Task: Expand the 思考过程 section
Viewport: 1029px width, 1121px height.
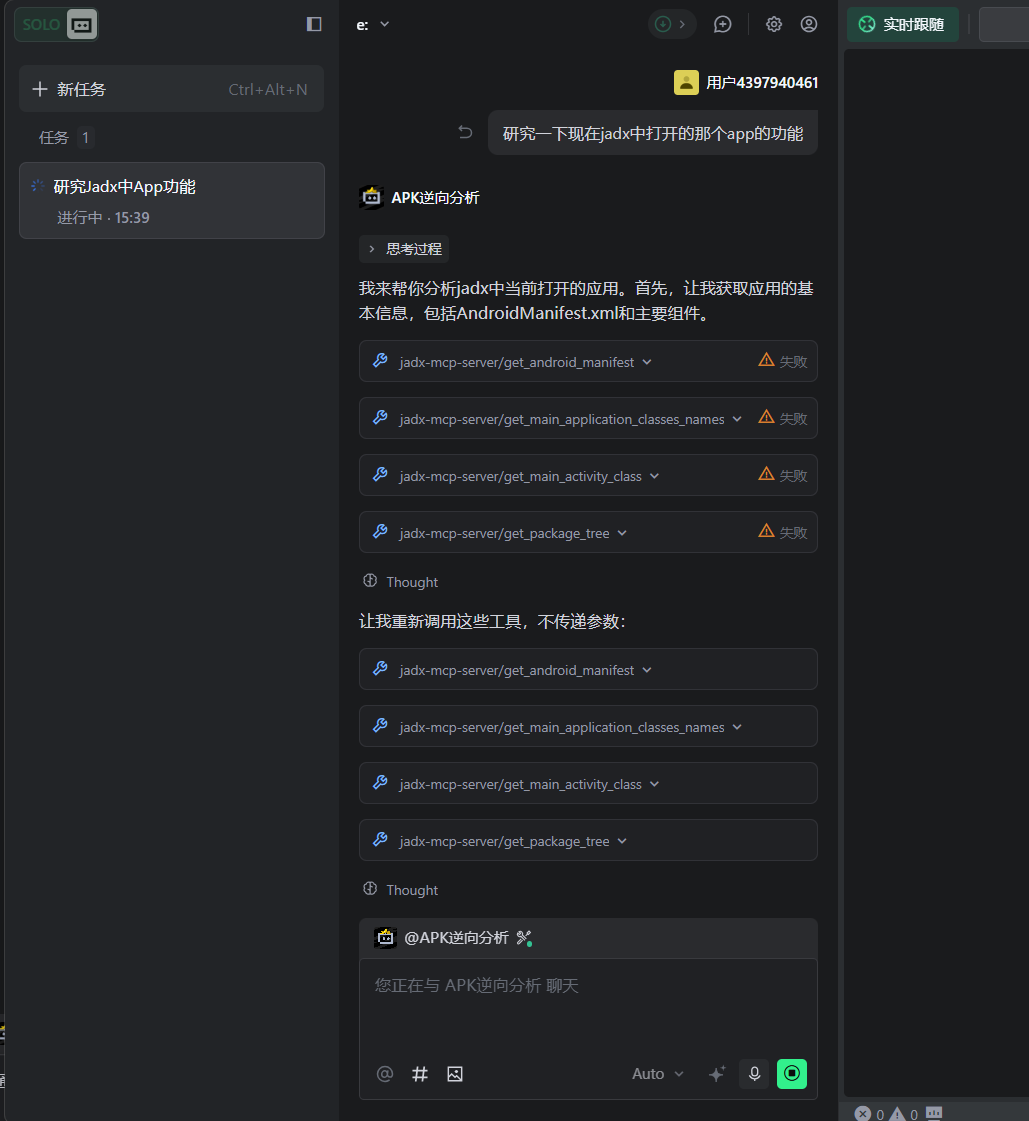Action: 405,249
